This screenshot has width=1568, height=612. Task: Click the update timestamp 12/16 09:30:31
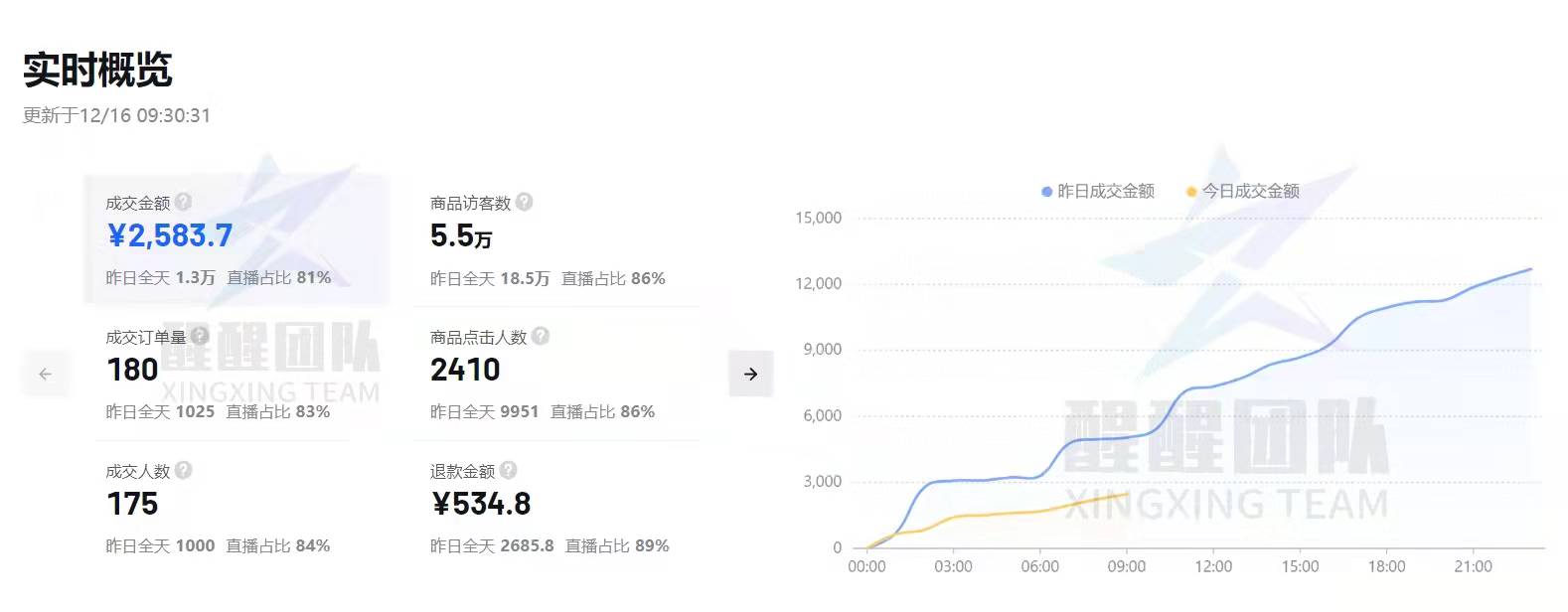click(147, 115)
